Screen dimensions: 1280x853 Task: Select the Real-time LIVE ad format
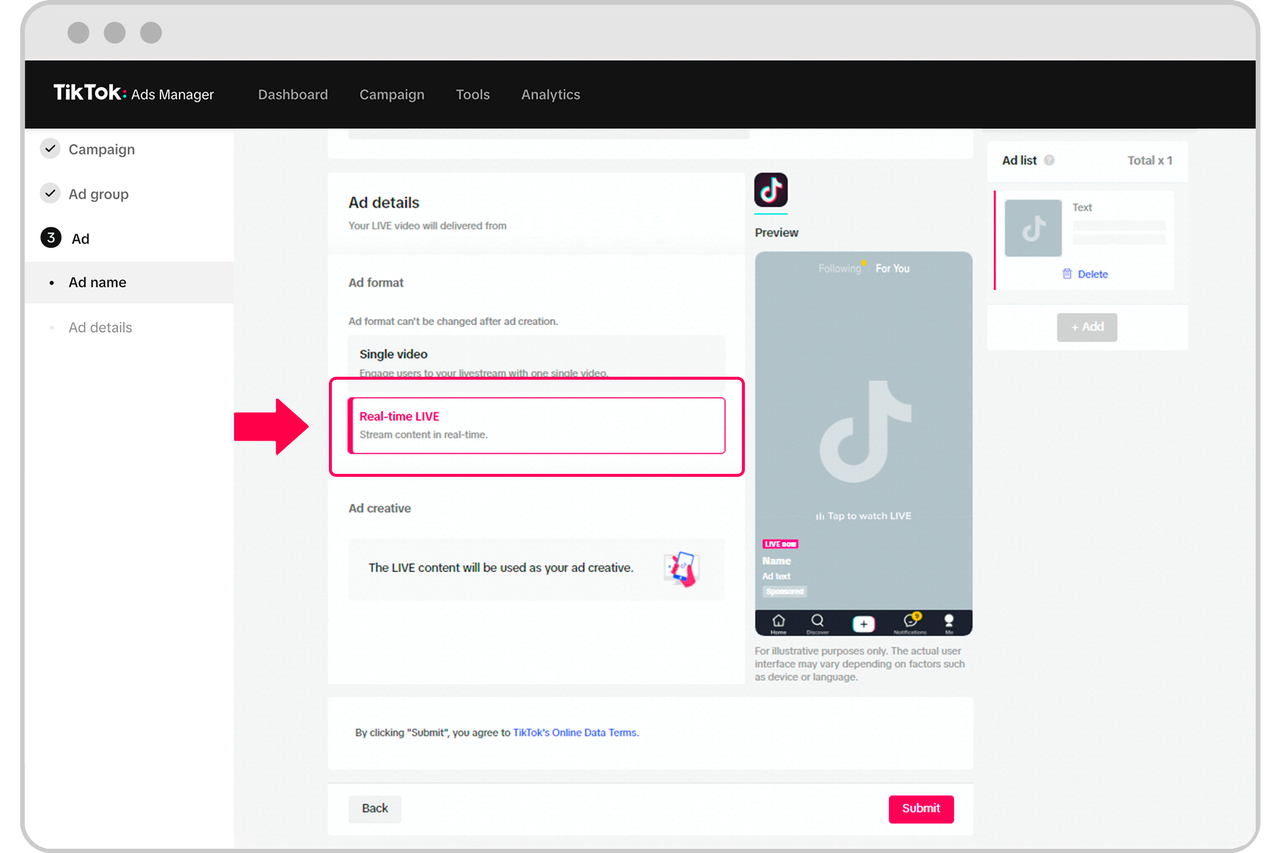pyautogui.click(x=537, y=424)
